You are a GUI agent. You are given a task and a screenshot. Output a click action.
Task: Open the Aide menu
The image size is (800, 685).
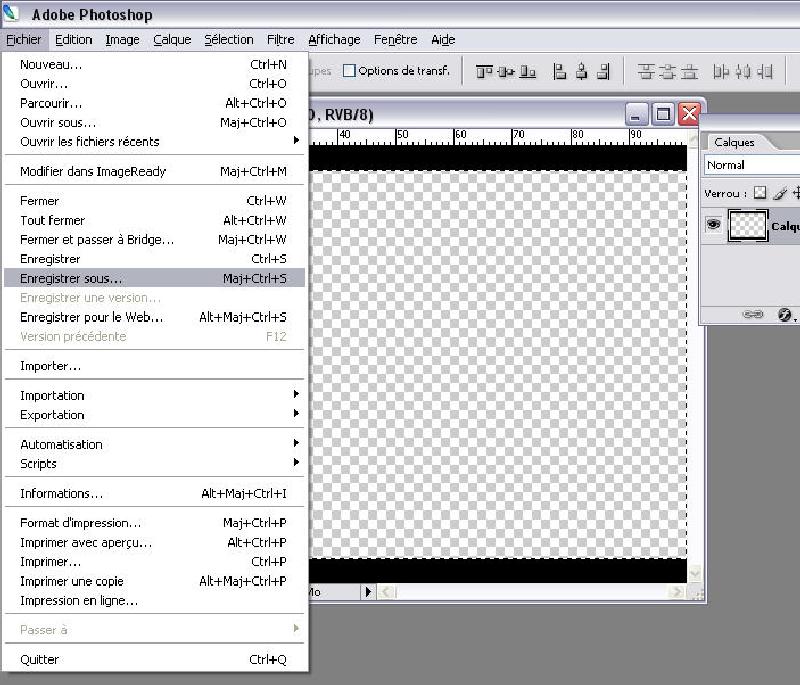[x=443, y=39]
